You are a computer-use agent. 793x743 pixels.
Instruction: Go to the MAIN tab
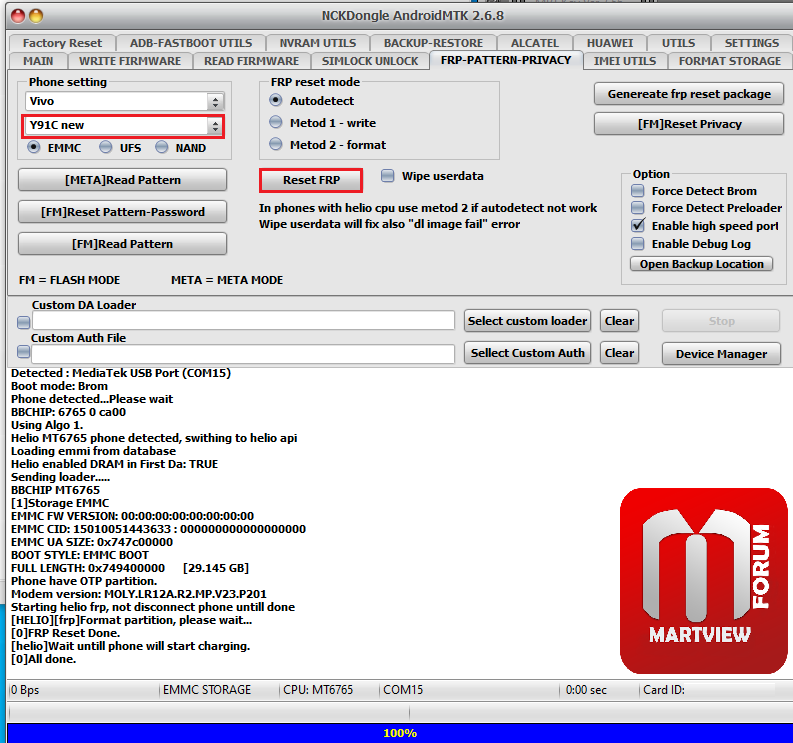(x=38, y=61)
